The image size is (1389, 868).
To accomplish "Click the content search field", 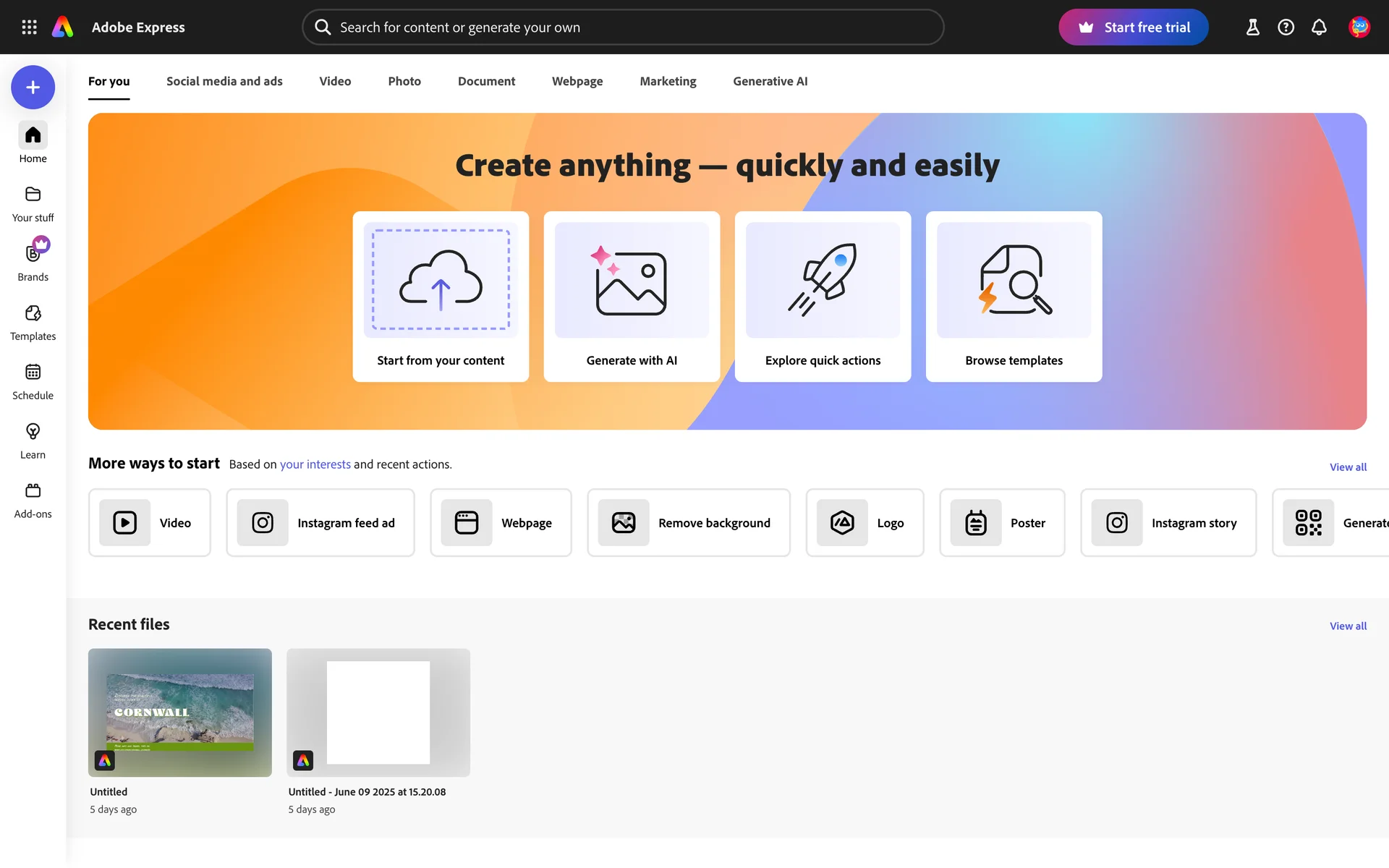I will 622,27.
